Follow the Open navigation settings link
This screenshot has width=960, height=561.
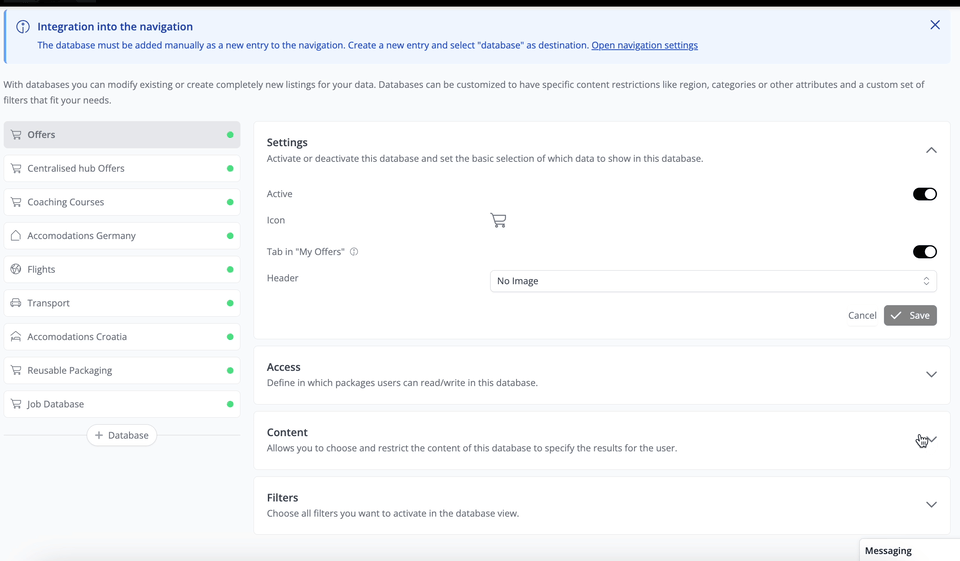(x=644, y=45)
